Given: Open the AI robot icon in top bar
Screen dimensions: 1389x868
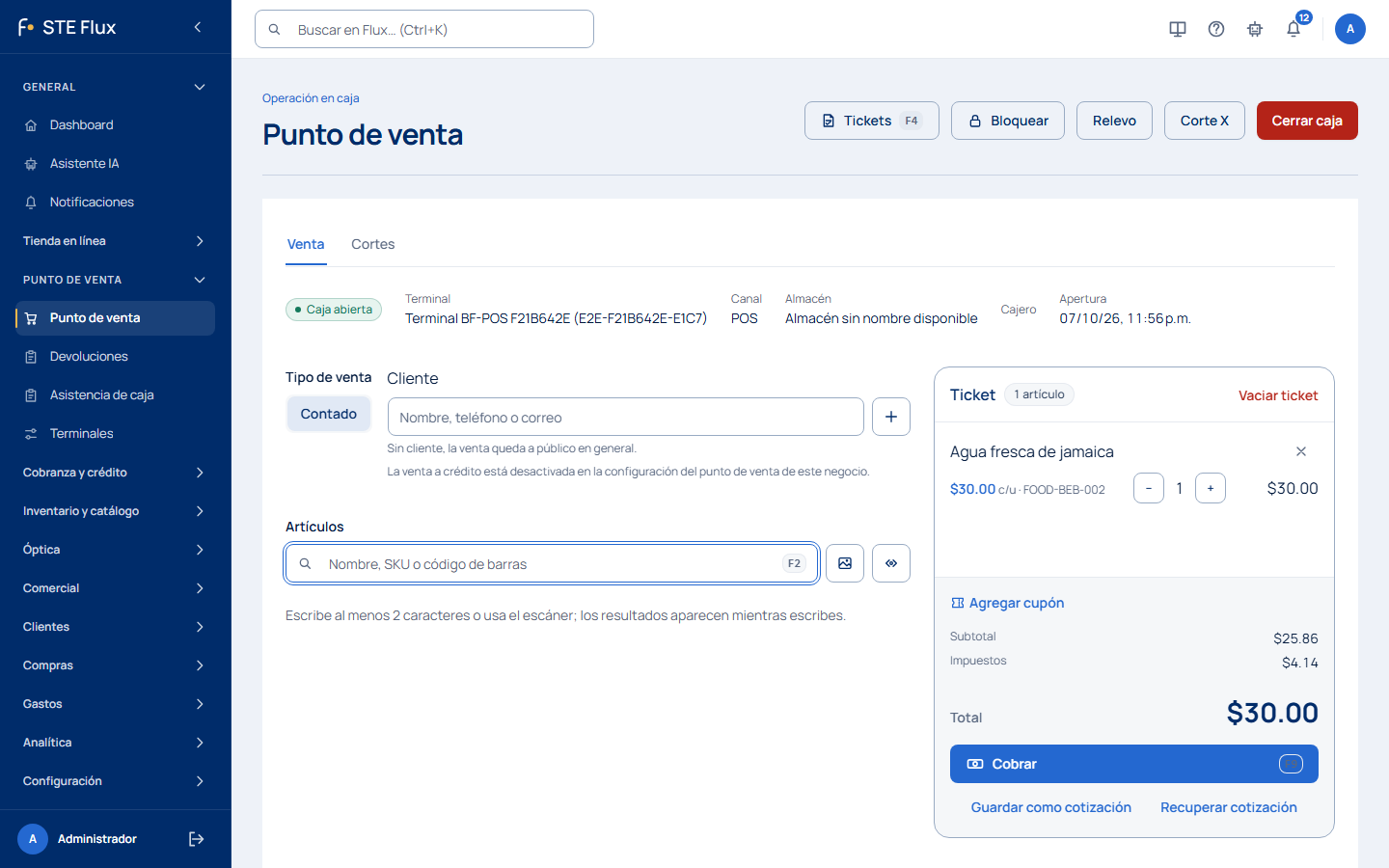Looking at the screenshot, I should click(1255, 29).
